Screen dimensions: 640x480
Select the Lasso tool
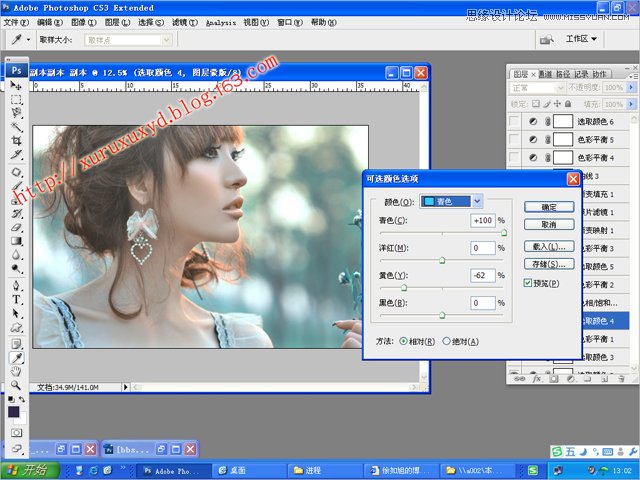pos(16,113)
